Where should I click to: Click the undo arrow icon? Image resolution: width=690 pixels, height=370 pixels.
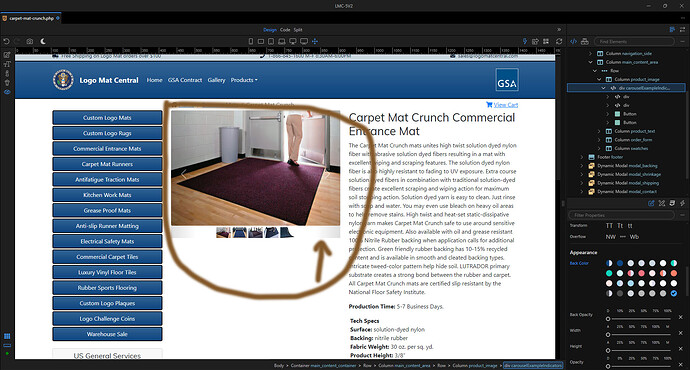[6, 41]
